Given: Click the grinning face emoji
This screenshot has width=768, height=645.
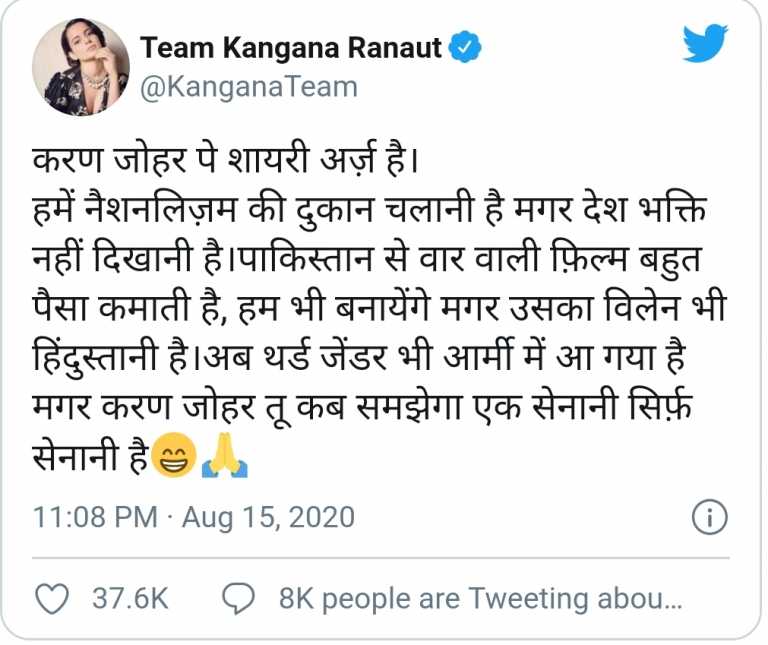Looking at the screenshot, I should 174,454.
